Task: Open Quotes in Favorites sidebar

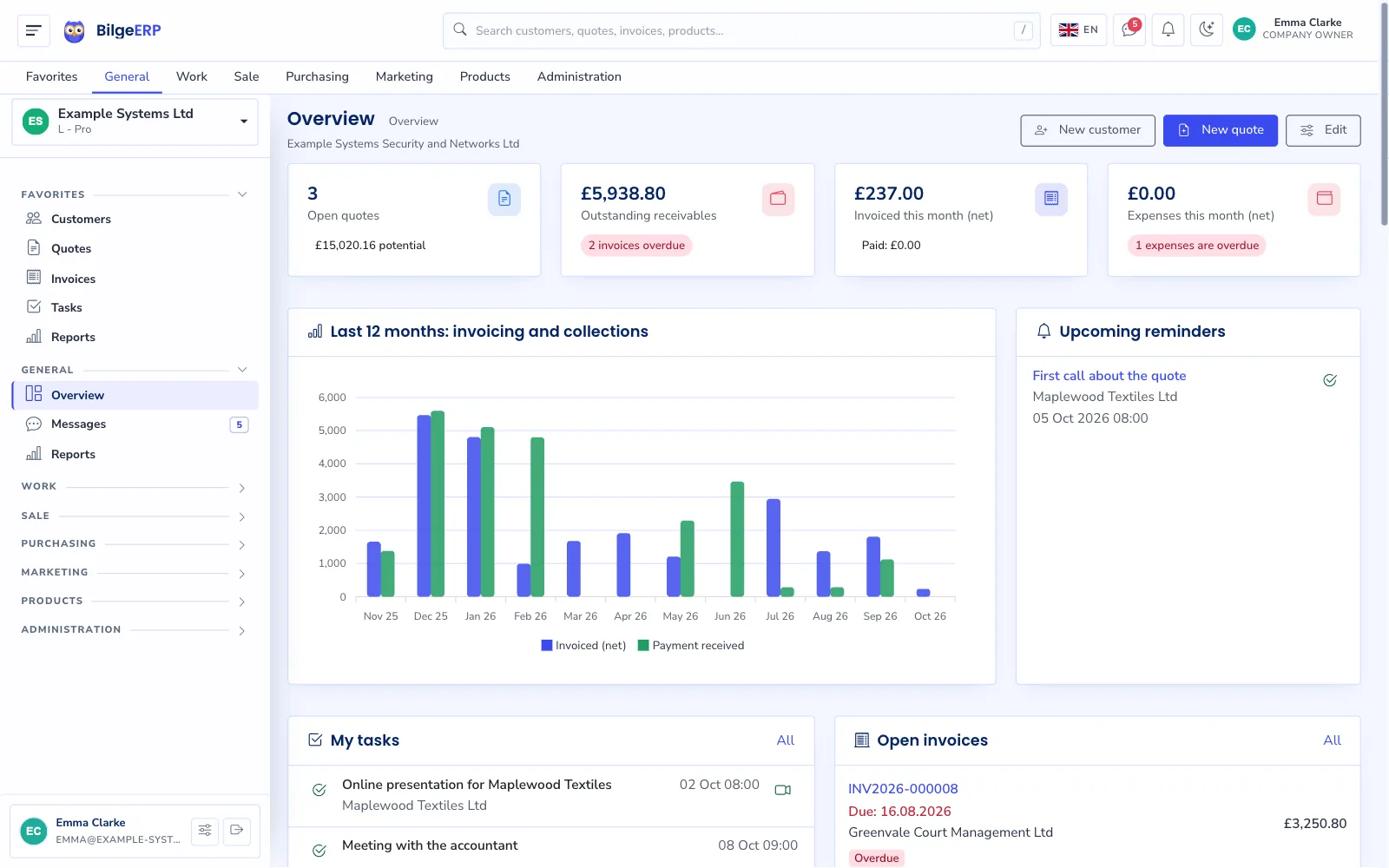Action: tap(135, 248)
